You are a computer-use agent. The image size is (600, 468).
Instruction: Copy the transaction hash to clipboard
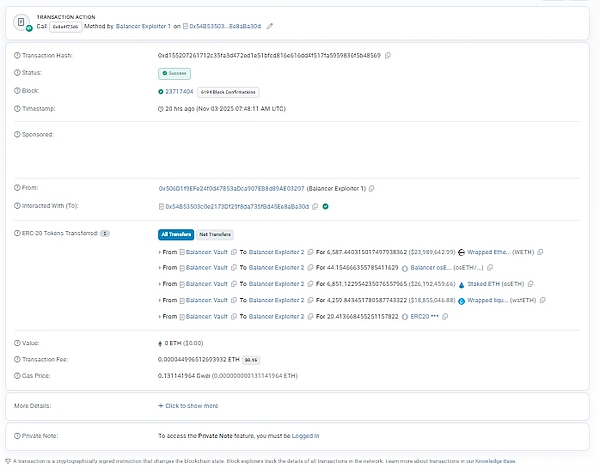tap(387, 55)
